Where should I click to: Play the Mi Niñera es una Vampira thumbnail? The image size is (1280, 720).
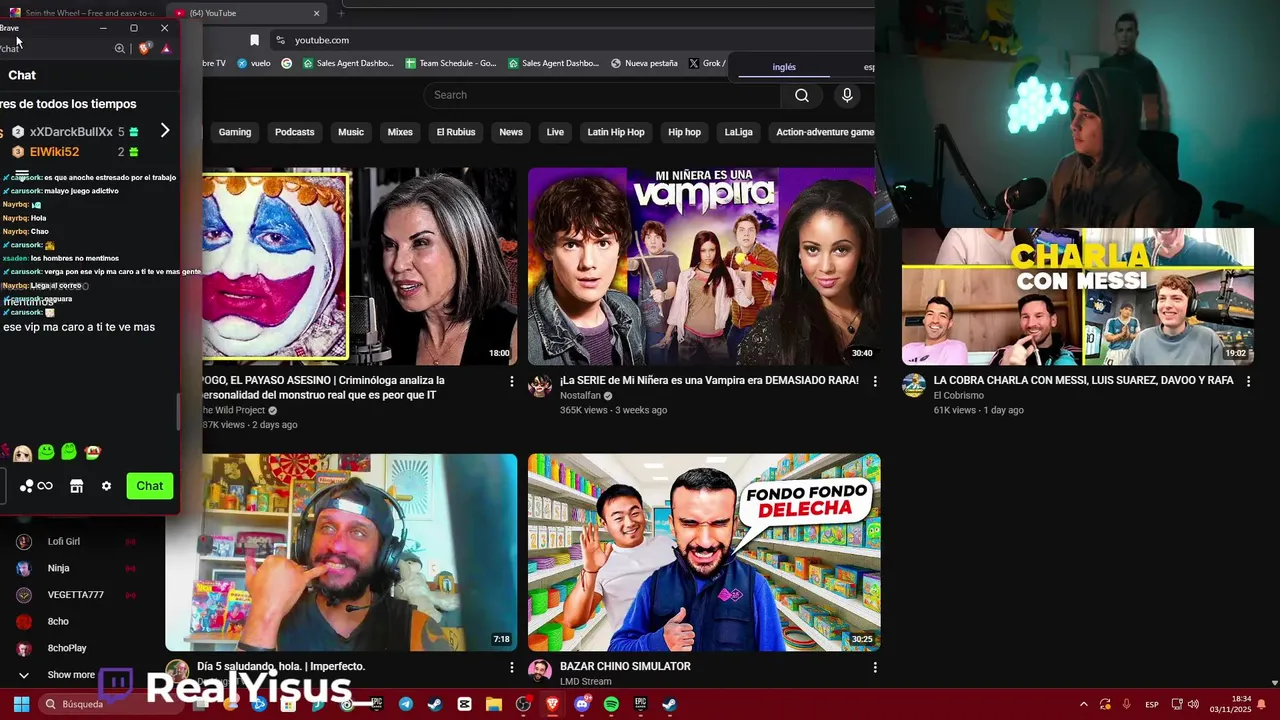(x=704, y=266)
